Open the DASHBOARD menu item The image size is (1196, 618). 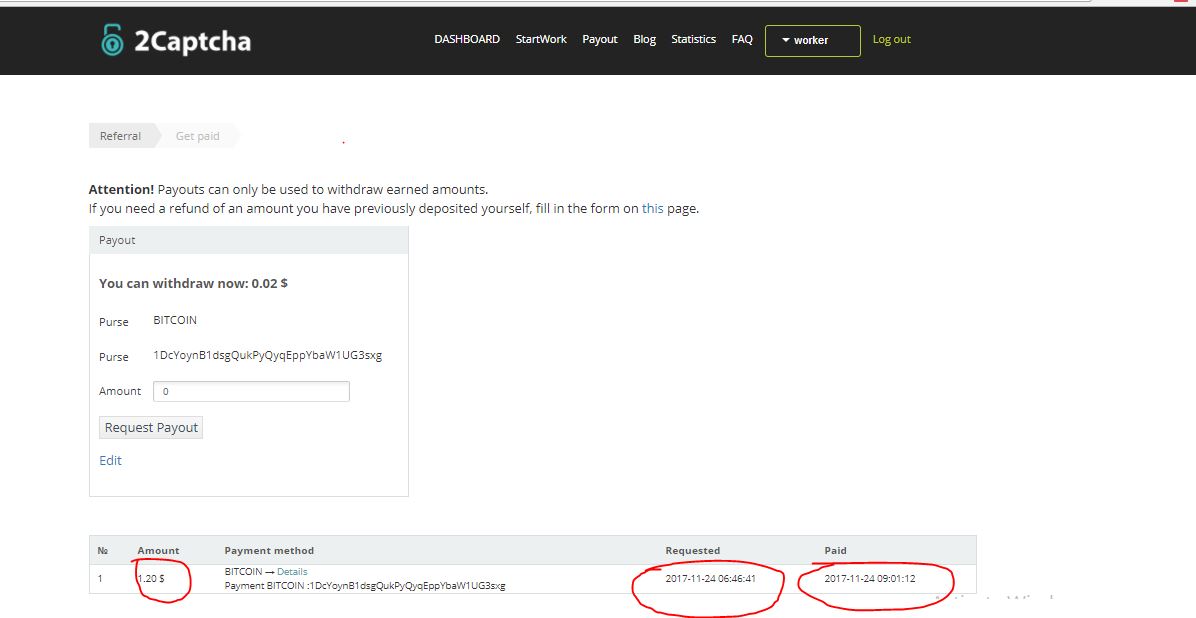[466, 40]
